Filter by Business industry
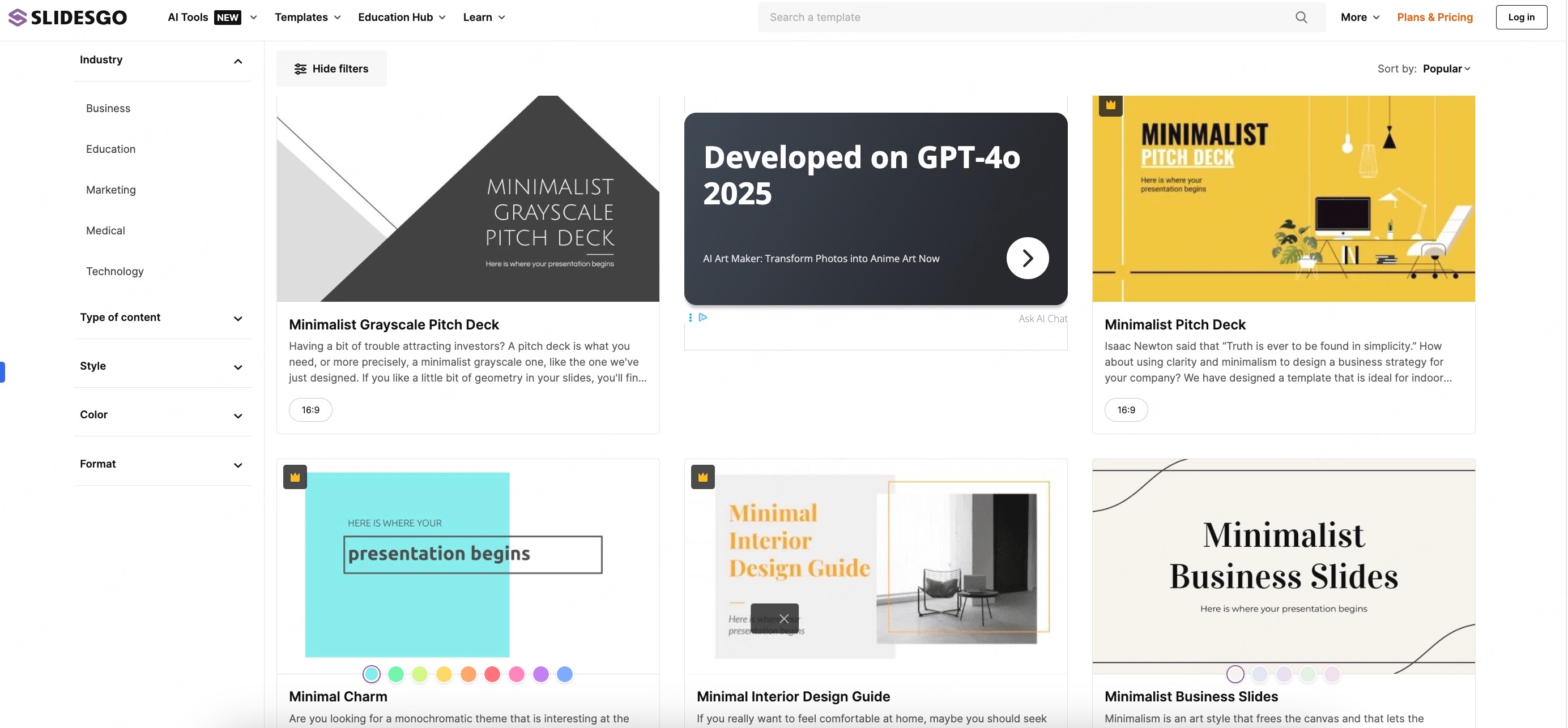The height and width of the screenshot is (728, 1568). (108, 108)
